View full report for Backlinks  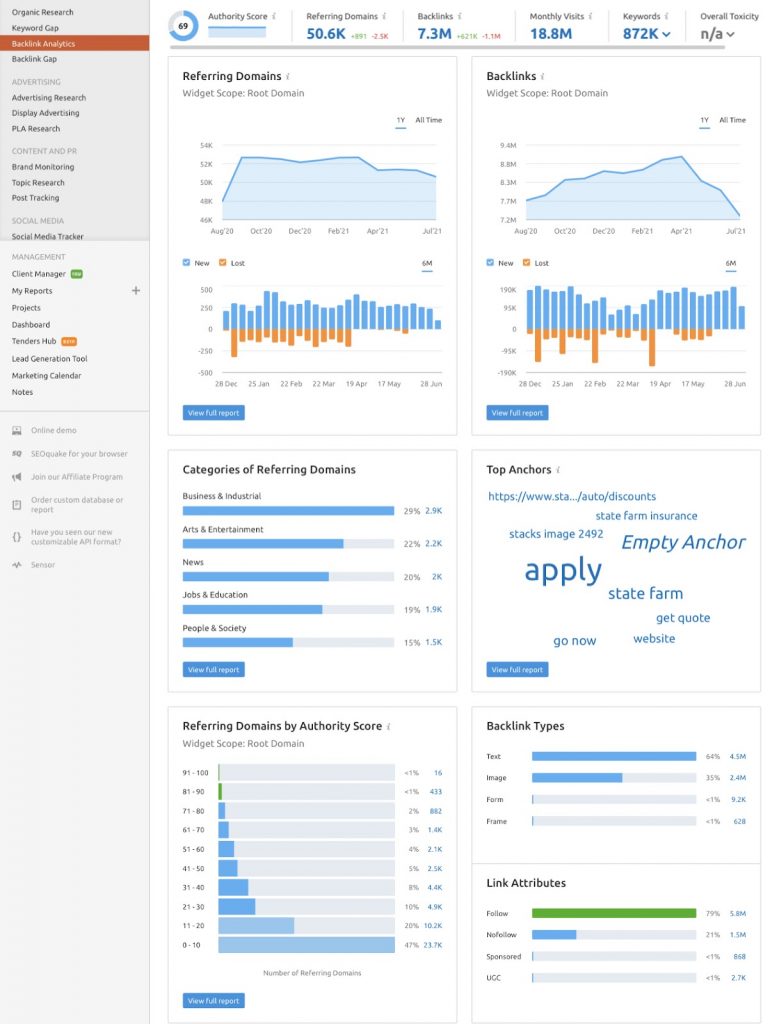pos(517,413)
